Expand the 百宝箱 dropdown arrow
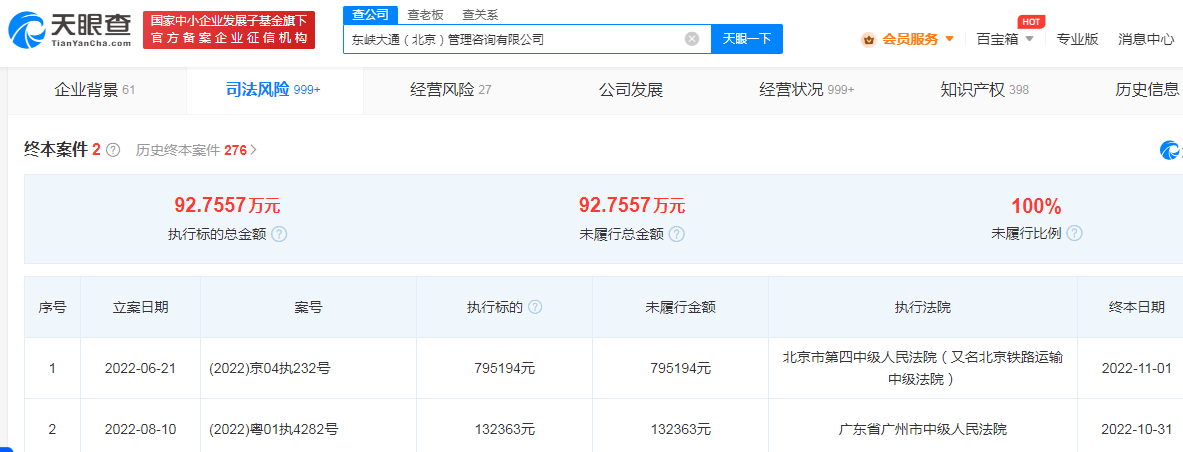This screenshot has width=1183, height=452. click(x=1029, y=39)
